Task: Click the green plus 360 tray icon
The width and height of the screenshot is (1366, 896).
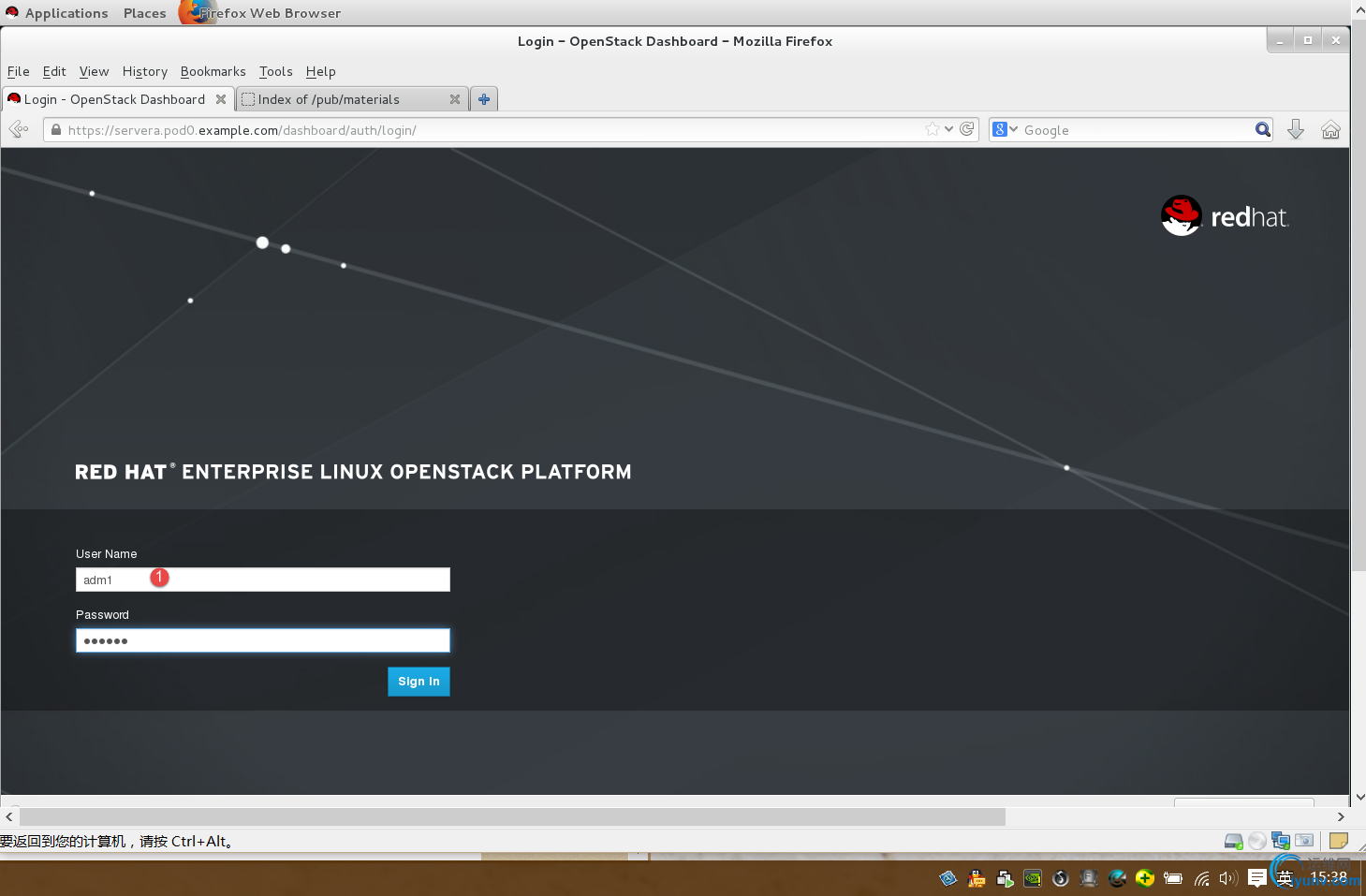Action: coord(1145,878)
